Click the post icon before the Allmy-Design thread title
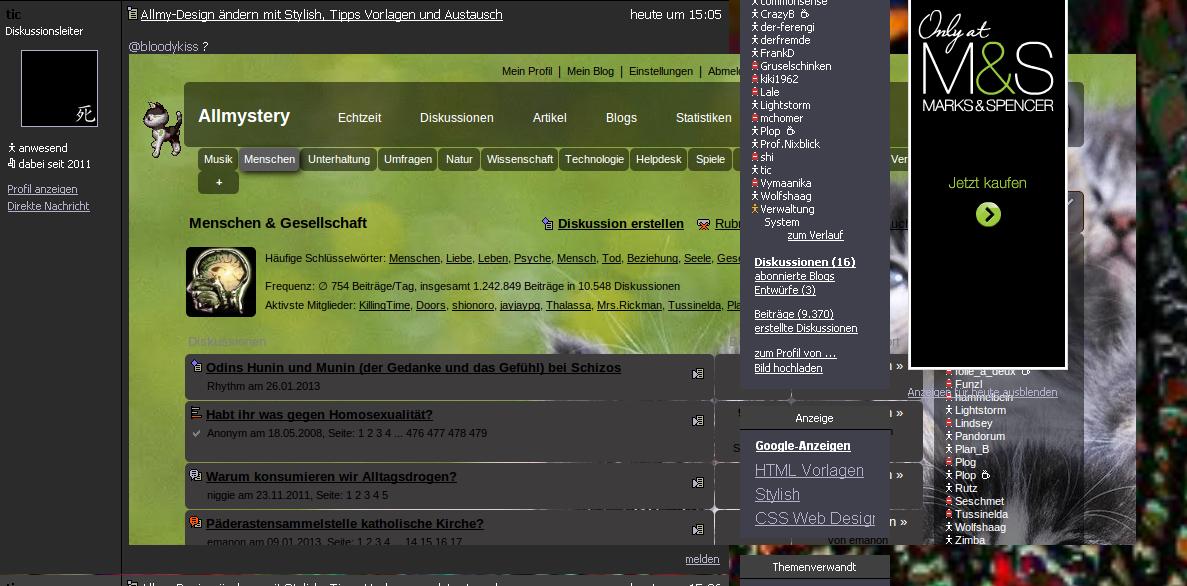Image resolution: width=1187 pixels, height=586 pixels. point(132,14)
